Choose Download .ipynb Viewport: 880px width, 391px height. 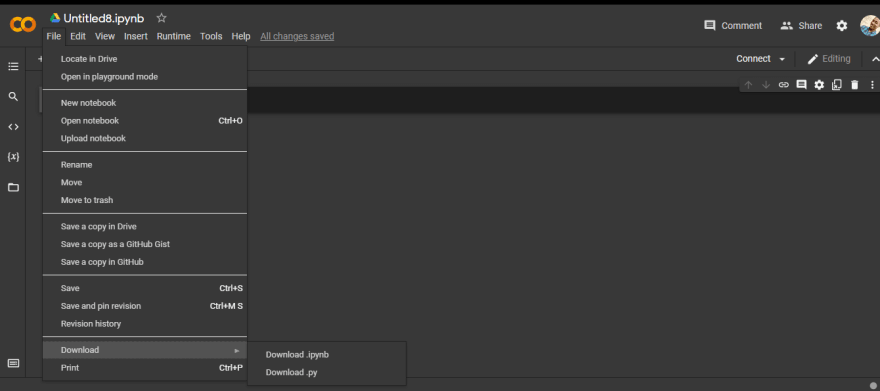[327, 355]
